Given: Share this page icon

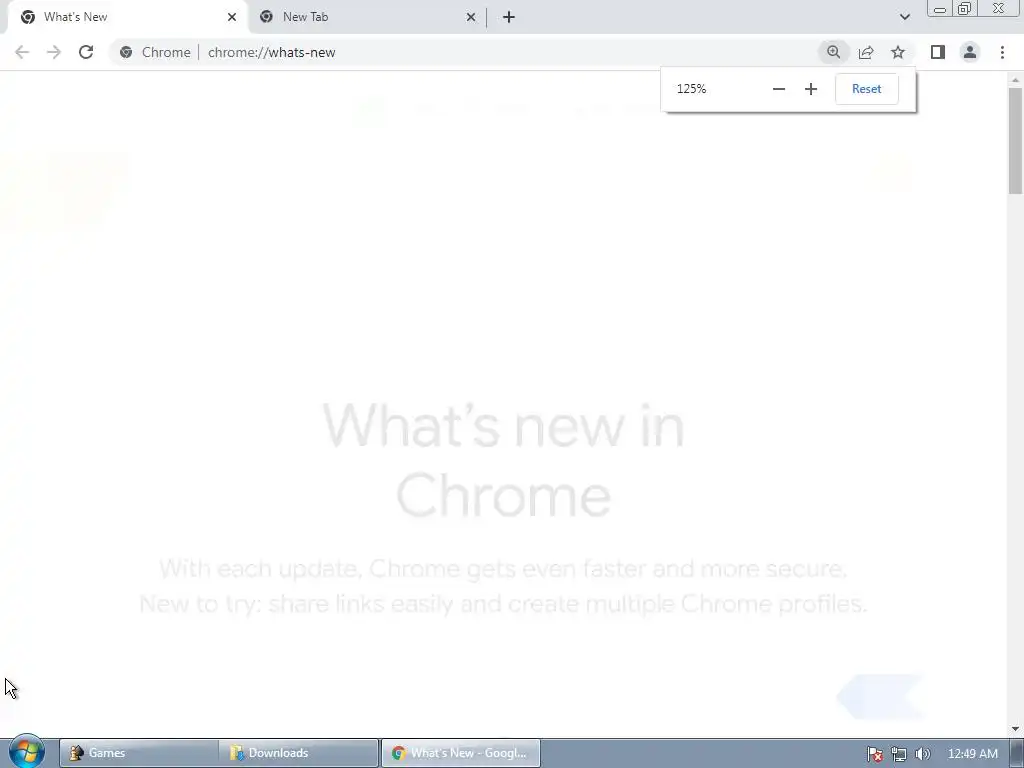Looking at the screenshot, I should tap(866, 52).
